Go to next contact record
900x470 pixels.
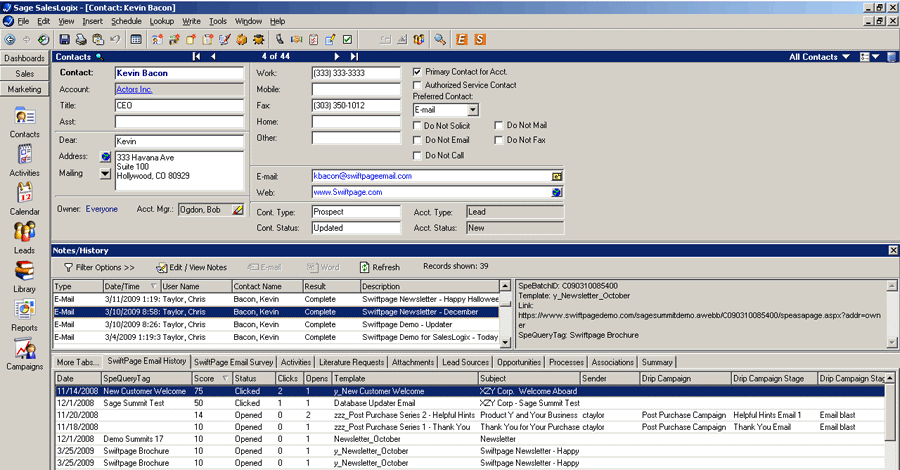tap(337, 56)
